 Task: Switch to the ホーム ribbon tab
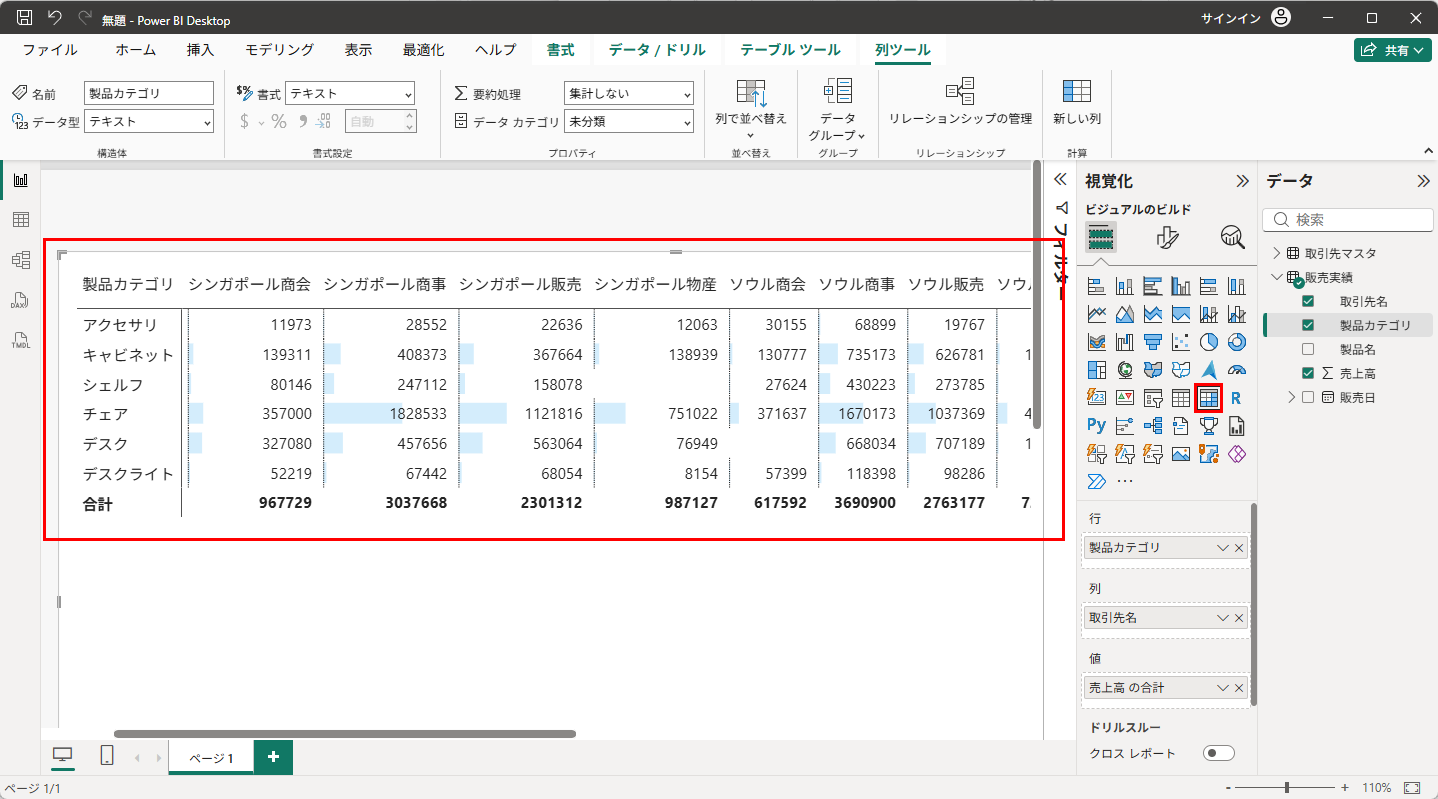pos(135,50)
